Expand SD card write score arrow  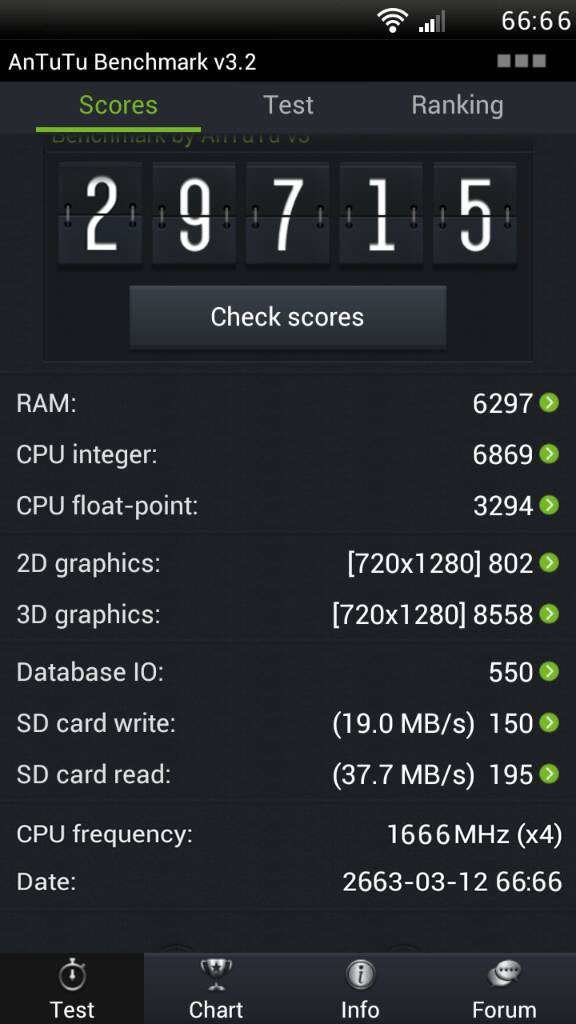(x=549, y=723)
